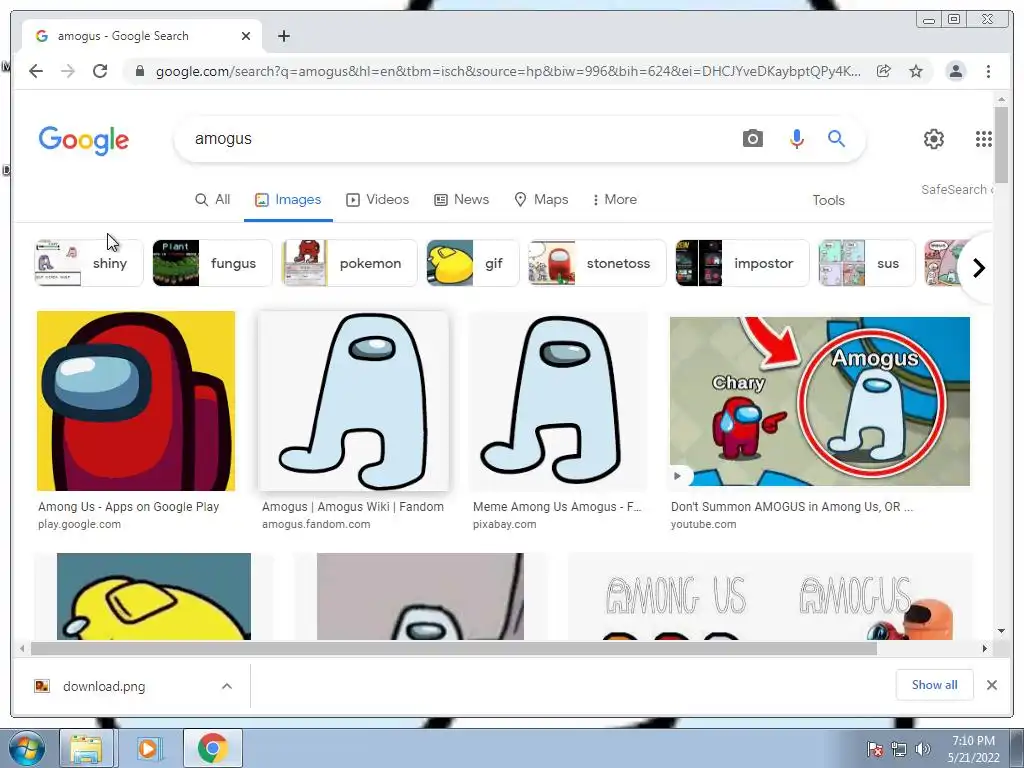Open a new tab with plus button

(x=283, y=36)
